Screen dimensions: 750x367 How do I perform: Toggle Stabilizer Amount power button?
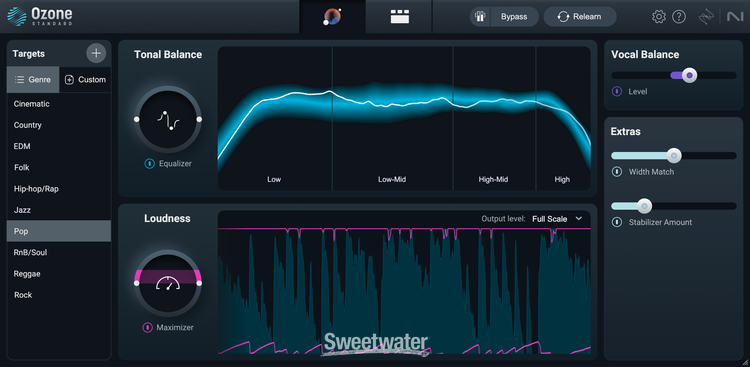click(x=617, y=222)
